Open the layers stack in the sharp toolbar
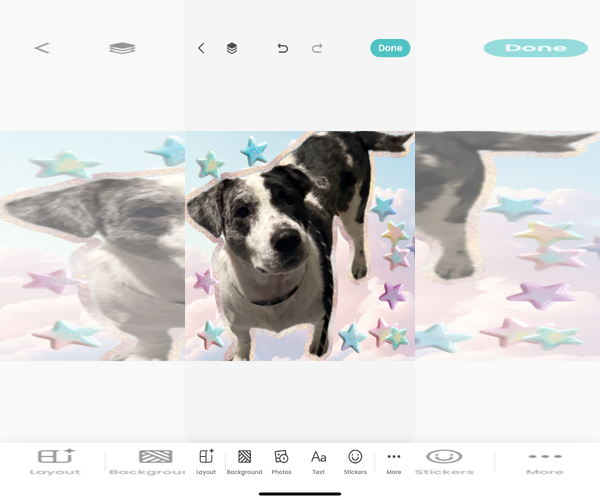 232,48
